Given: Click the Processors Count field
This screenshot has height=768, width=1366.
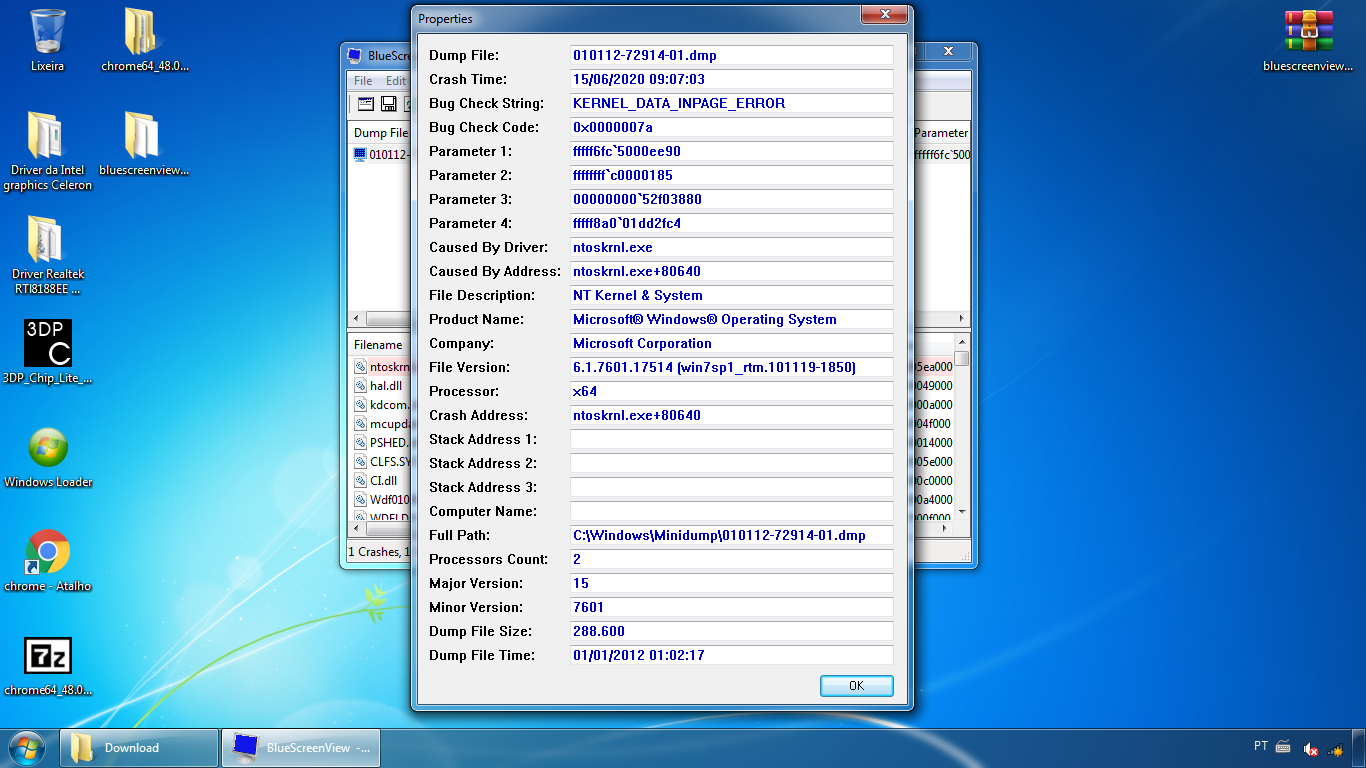Looking at the screenshot, I should [x=732, y=559].
